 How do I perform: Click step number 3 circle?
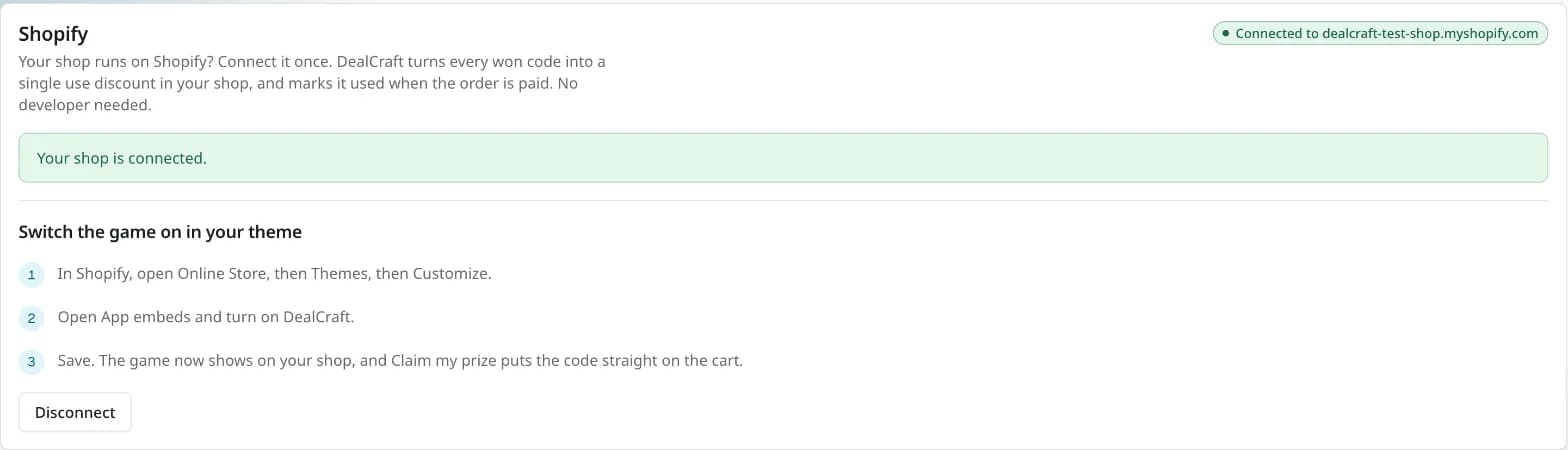tap(31, 361)
